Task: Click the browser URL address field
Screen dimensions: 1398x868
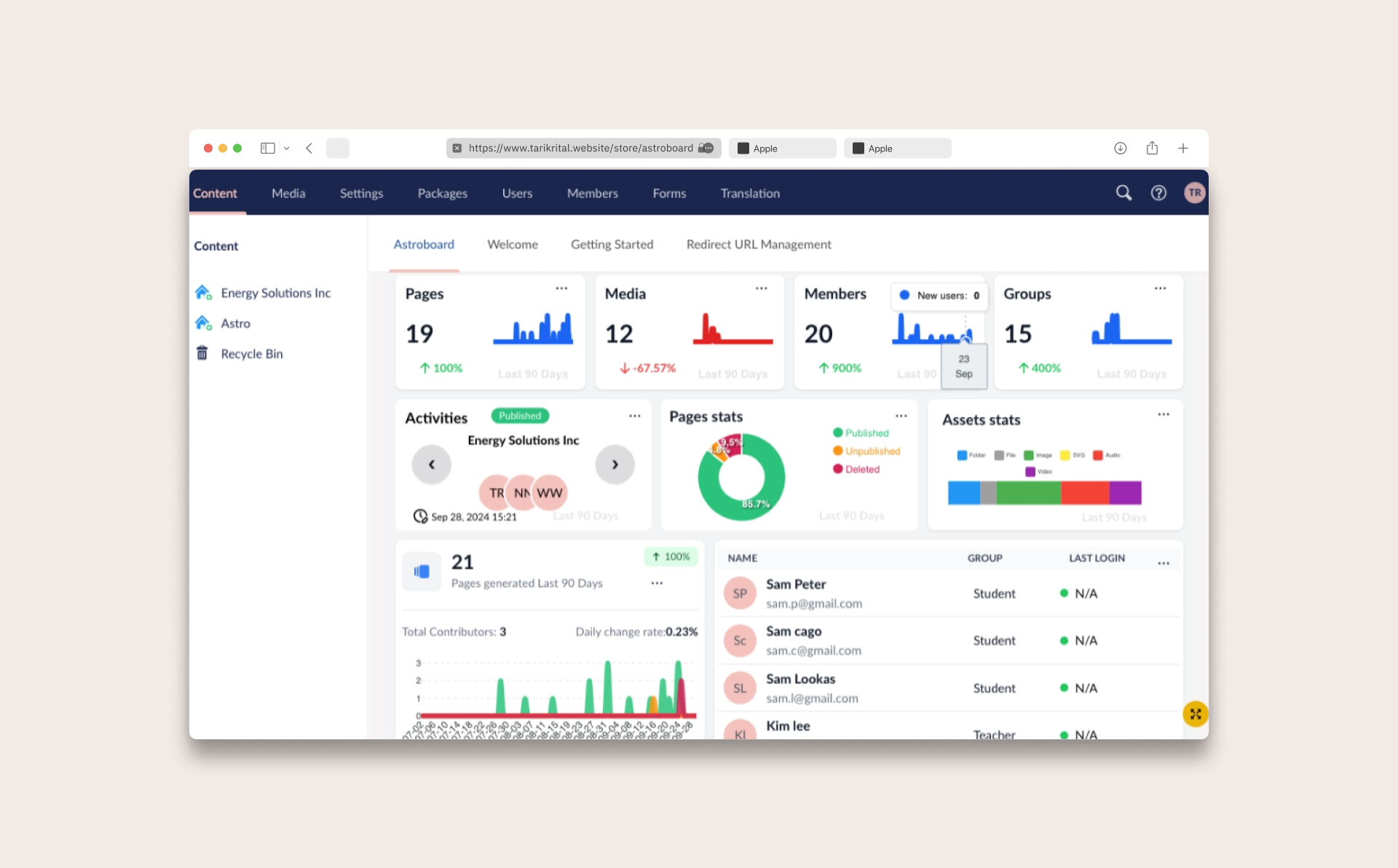Action: [x=580, y=149]
